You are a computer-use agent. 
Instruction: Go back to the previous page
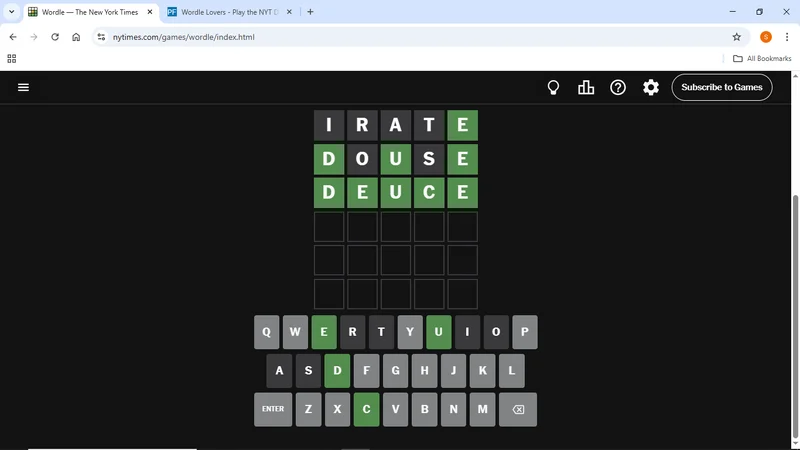[13, 37]
